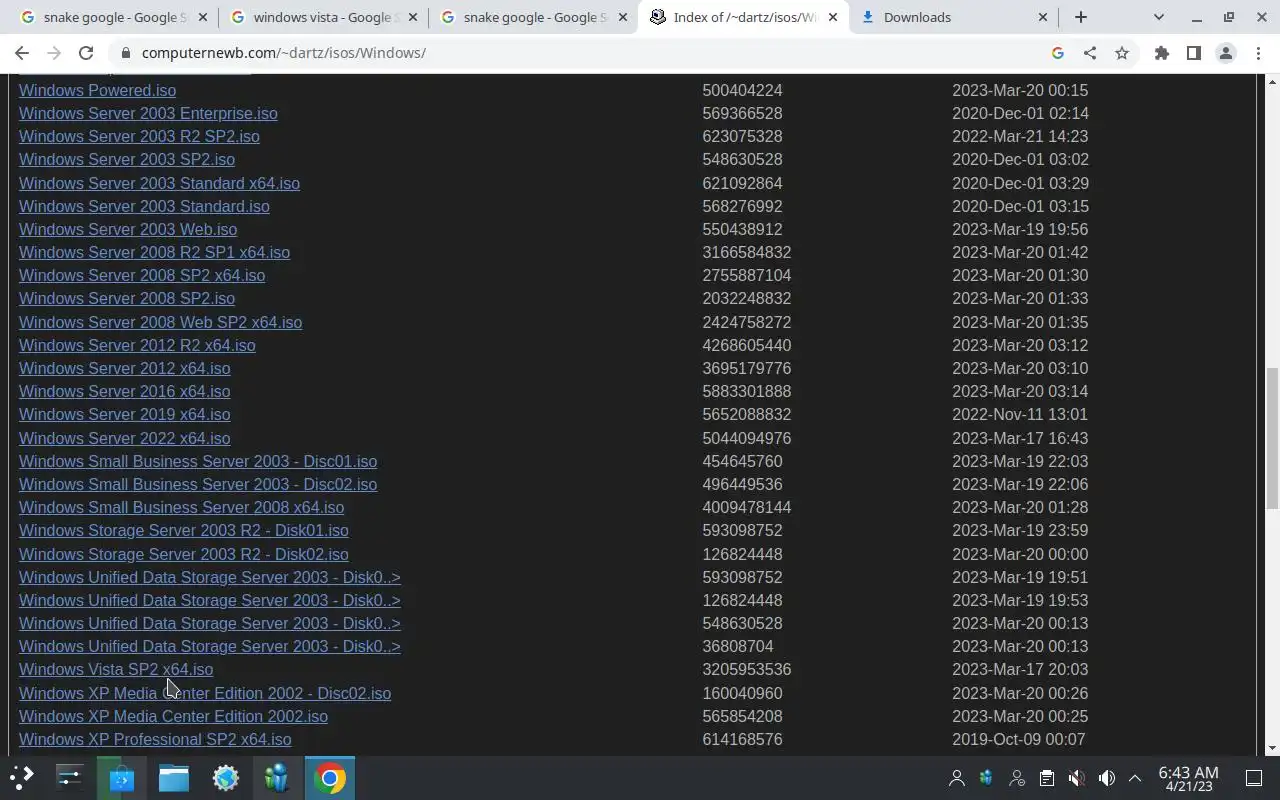1280x800 pixels.
Task: Click the page vertical scrollbar thumb
Action: (1272, 436)
